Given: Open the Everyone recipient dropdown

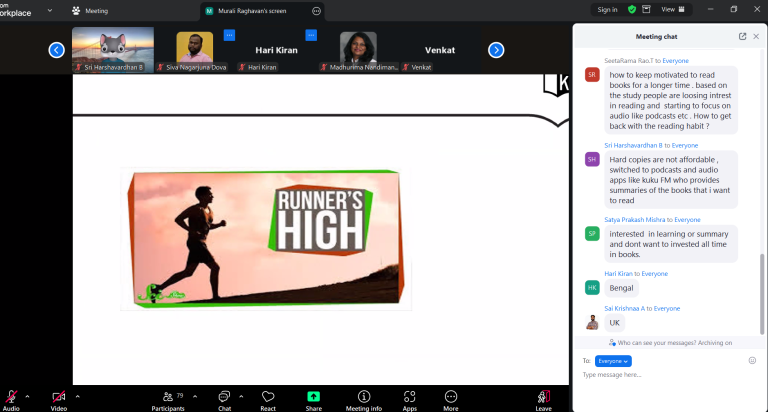Looking at the screenshot, I should (613, 361).
